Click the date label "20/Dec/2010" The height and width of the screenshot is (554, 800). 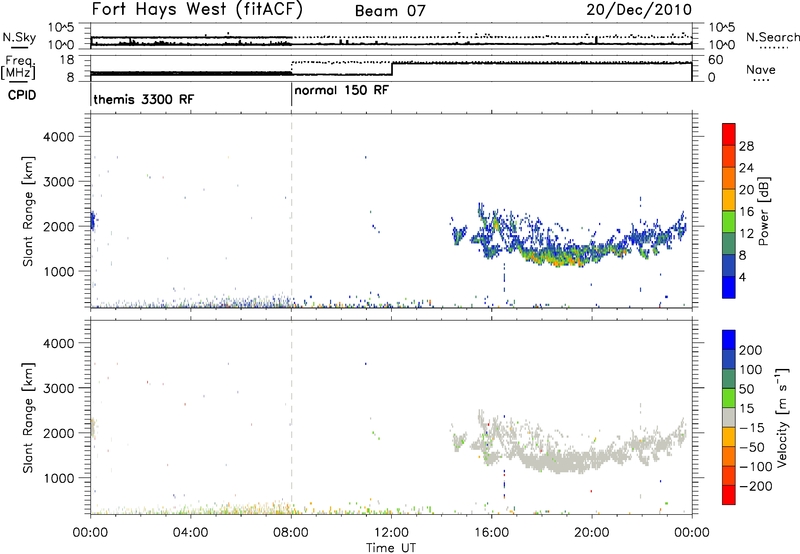(x=639, y=9)
